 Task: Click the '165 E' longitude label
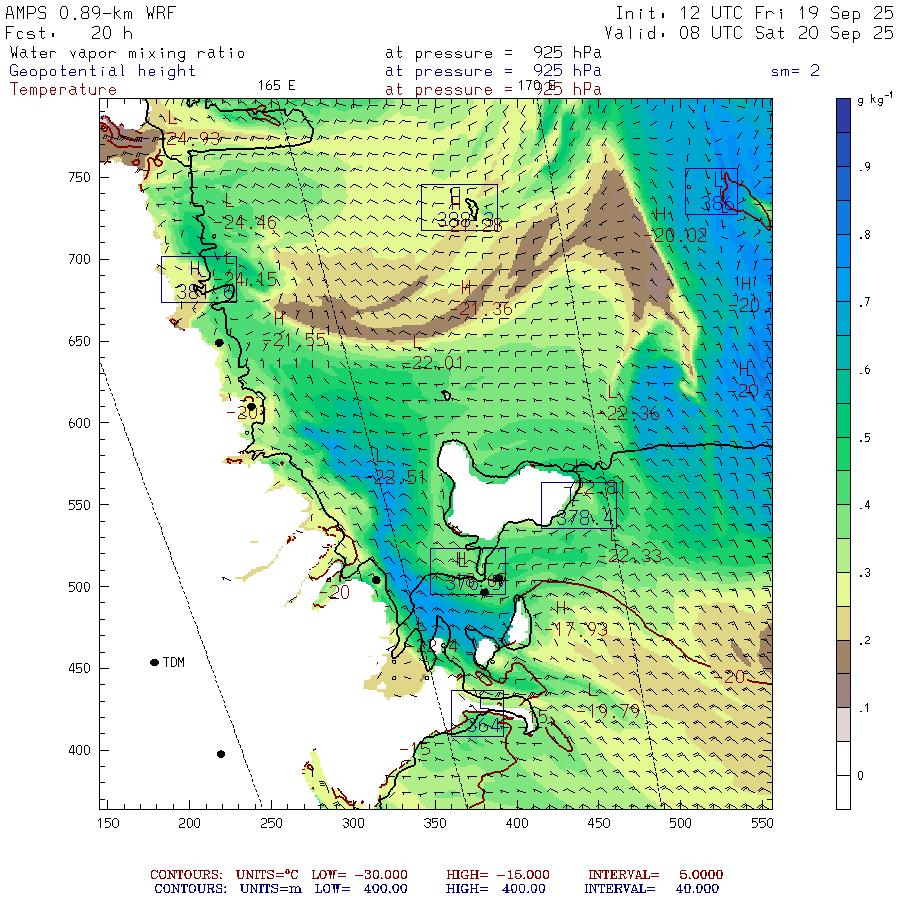coord(277,86)
